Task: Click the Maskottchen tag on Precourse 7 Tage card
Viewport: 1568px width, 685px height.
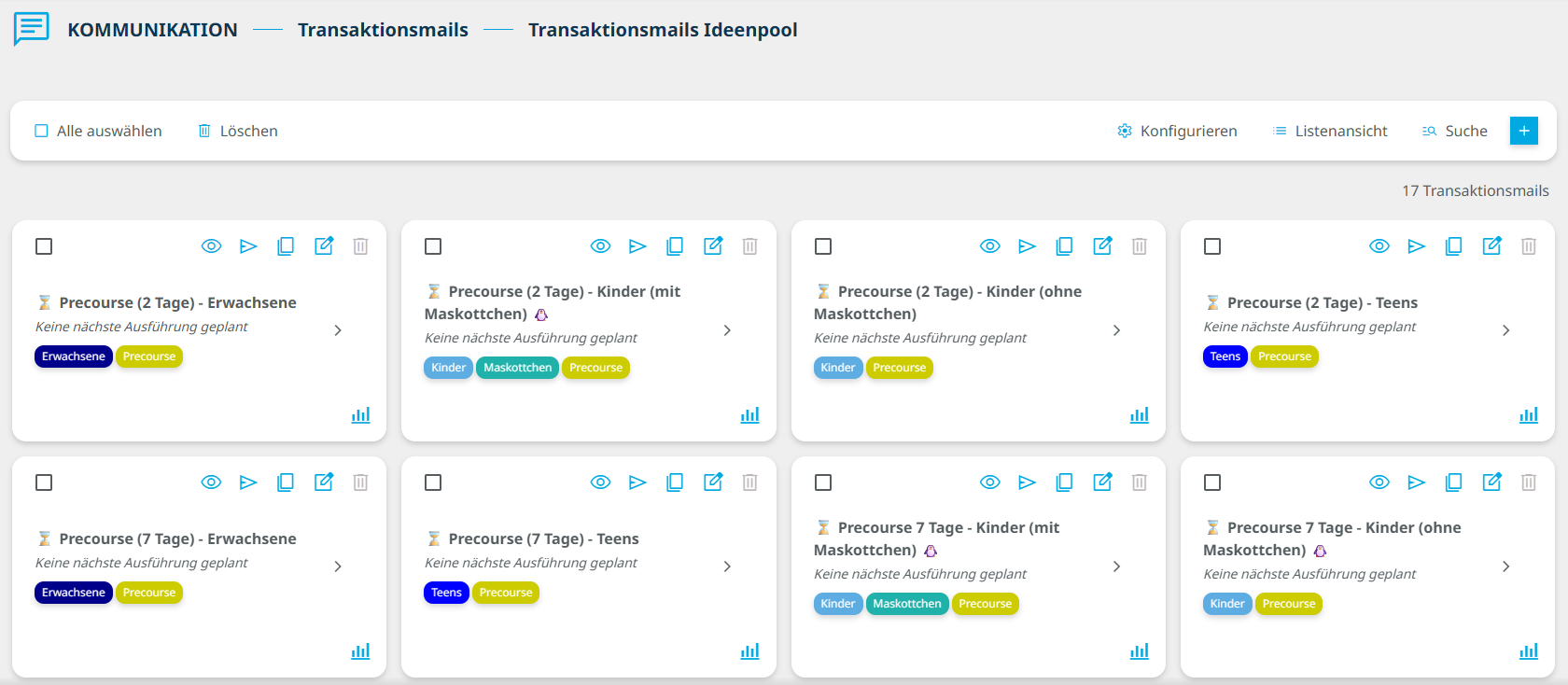Action: click(907, 604)
